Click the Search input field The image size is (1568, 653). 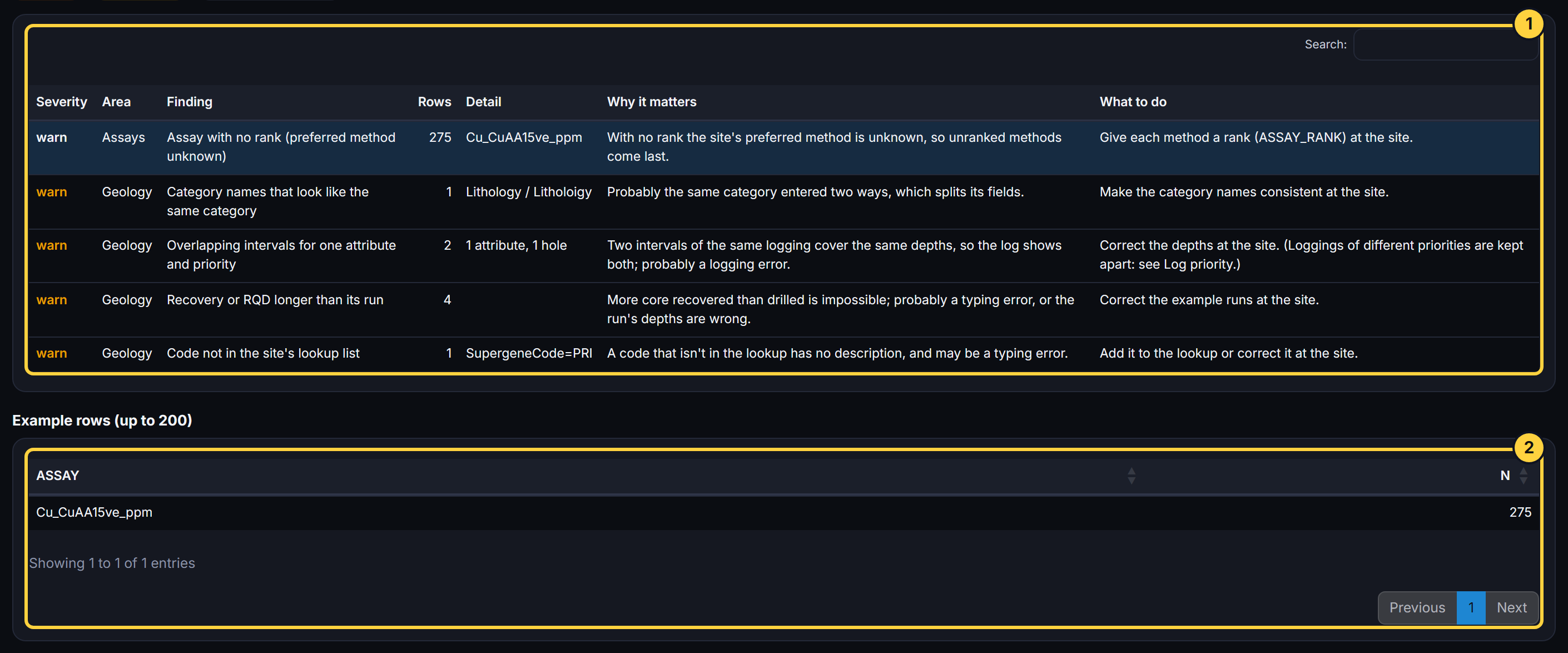[1446, 44]
